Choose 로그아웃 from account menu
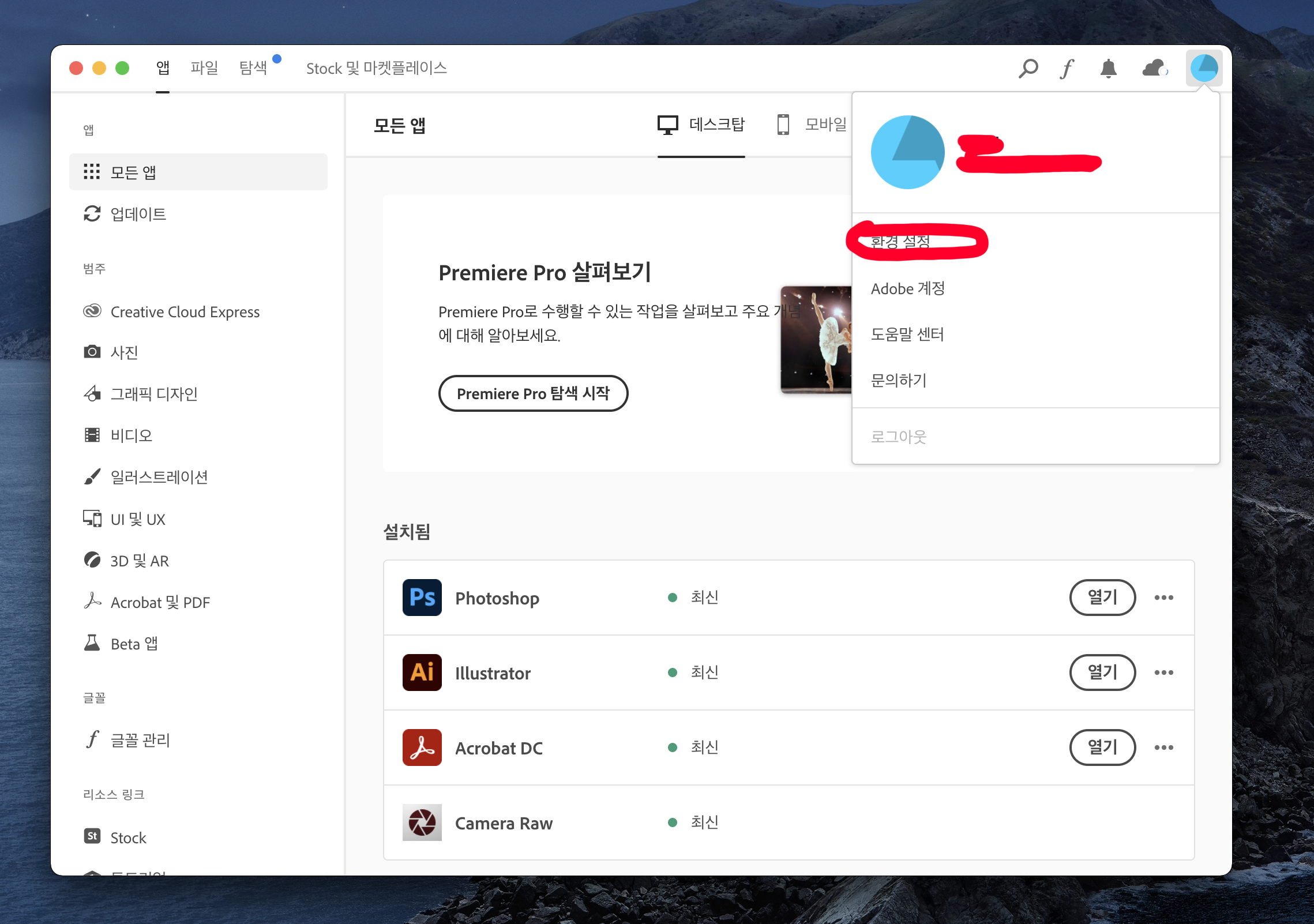 899,437
